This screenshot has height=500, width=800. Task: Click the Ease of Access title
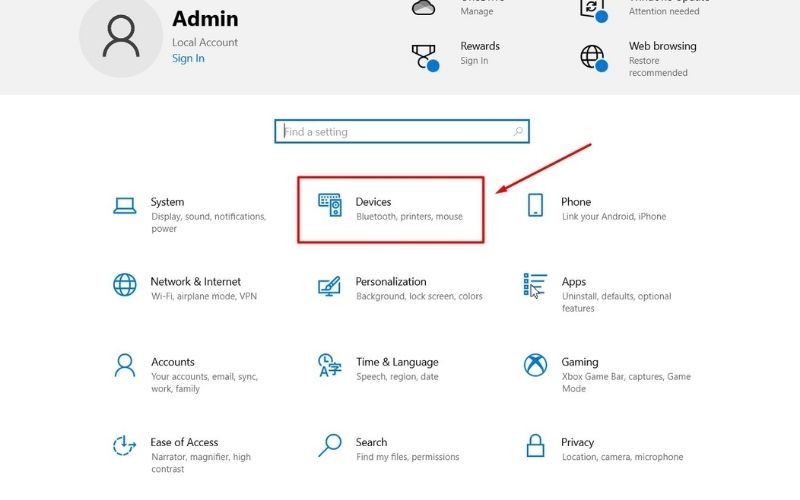[184, 442]
